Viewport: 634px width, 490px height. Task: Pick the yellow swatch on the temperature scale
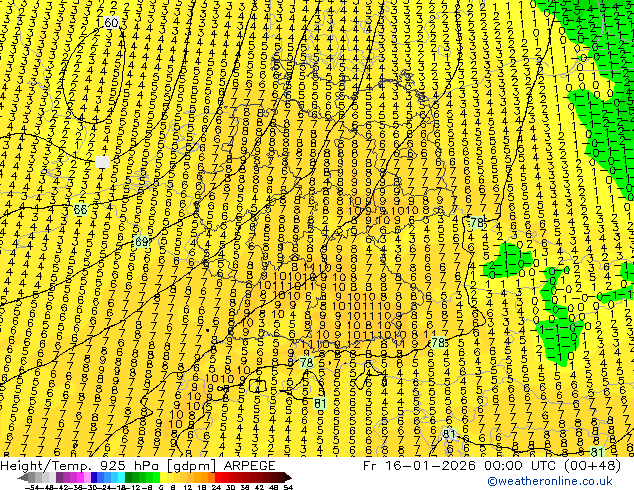163,477
